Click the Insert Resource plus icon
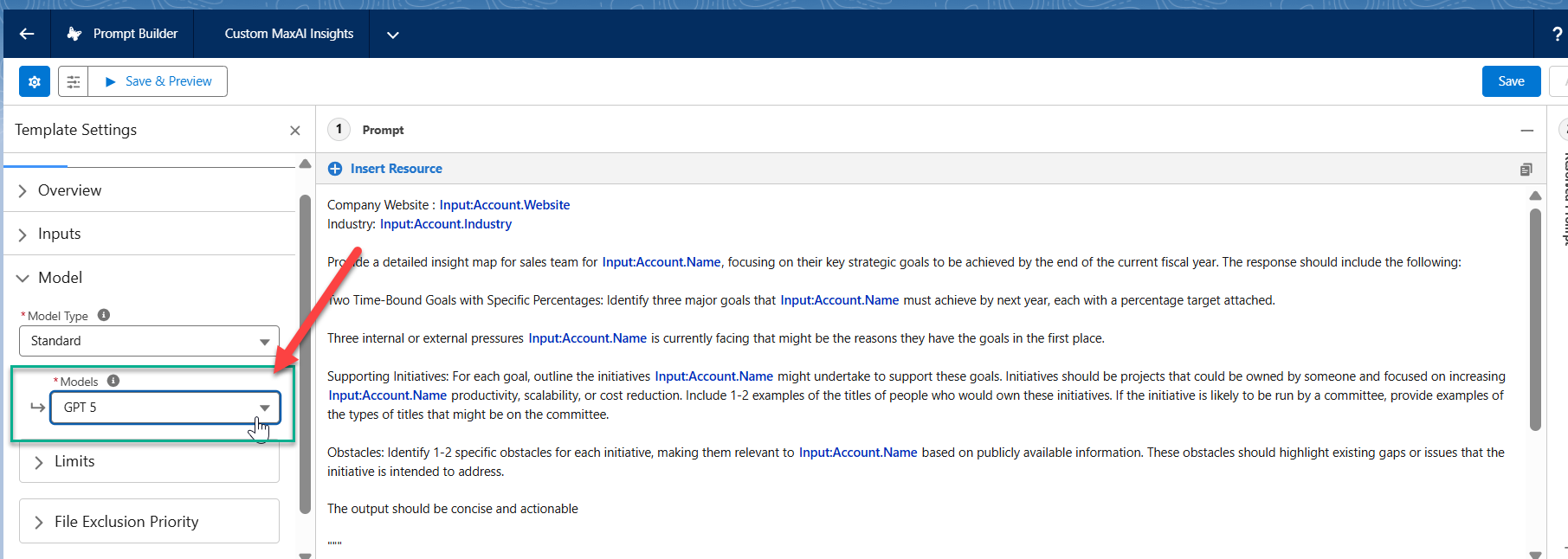 (x=335, y=169)
